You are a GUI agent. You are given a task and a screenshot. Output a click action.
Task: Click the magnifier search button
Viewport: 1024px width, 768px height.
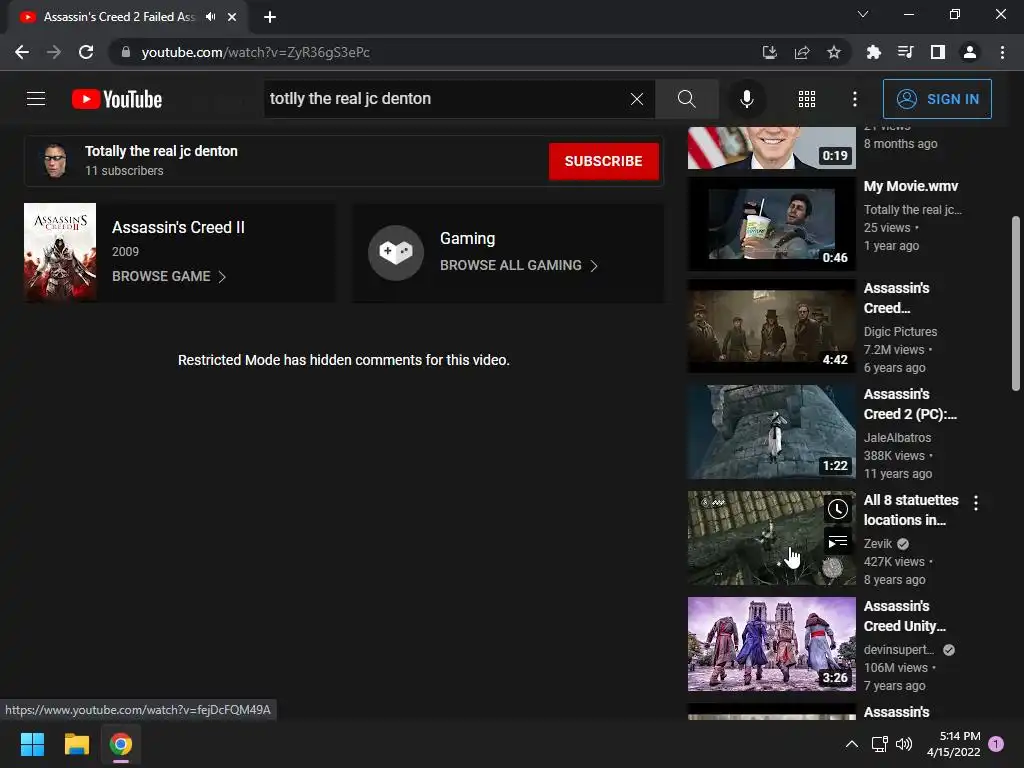coord(686,99)
